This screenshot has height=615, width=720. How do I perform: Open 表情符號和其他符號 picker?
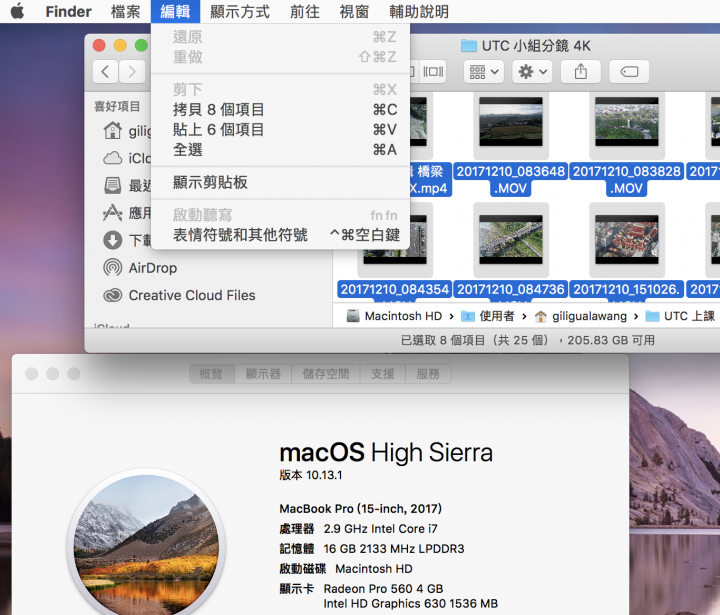pyautogui.click(x=280, y=235)
